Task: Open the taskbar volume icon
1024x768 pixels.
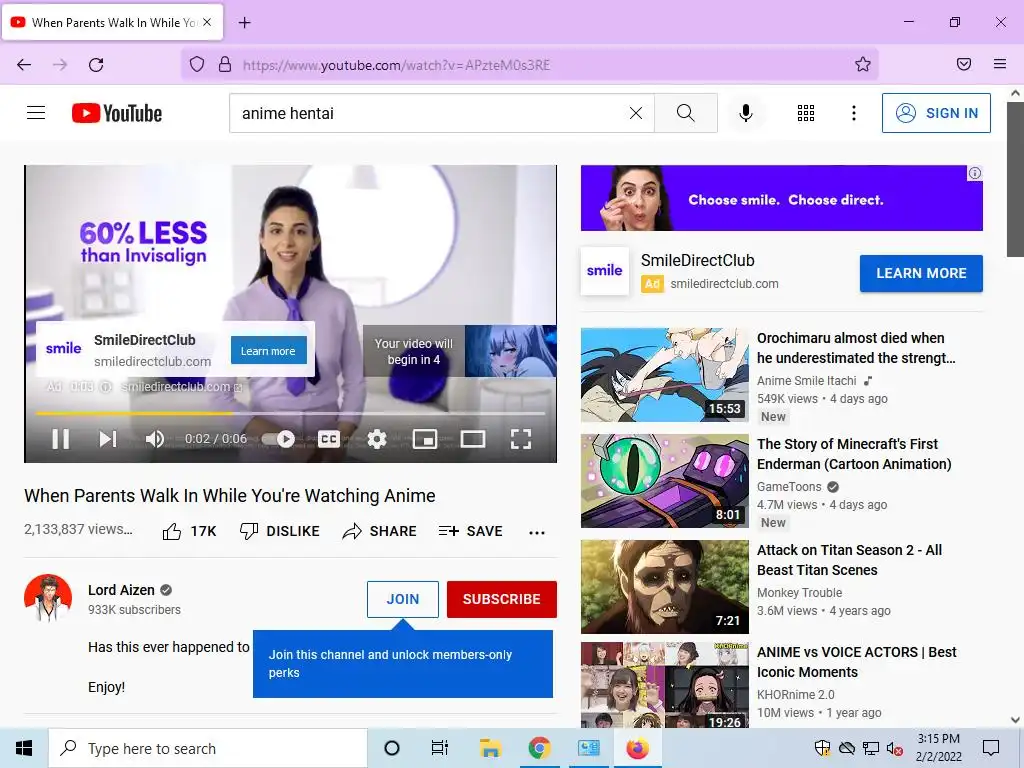Action: tap(895, 748)
